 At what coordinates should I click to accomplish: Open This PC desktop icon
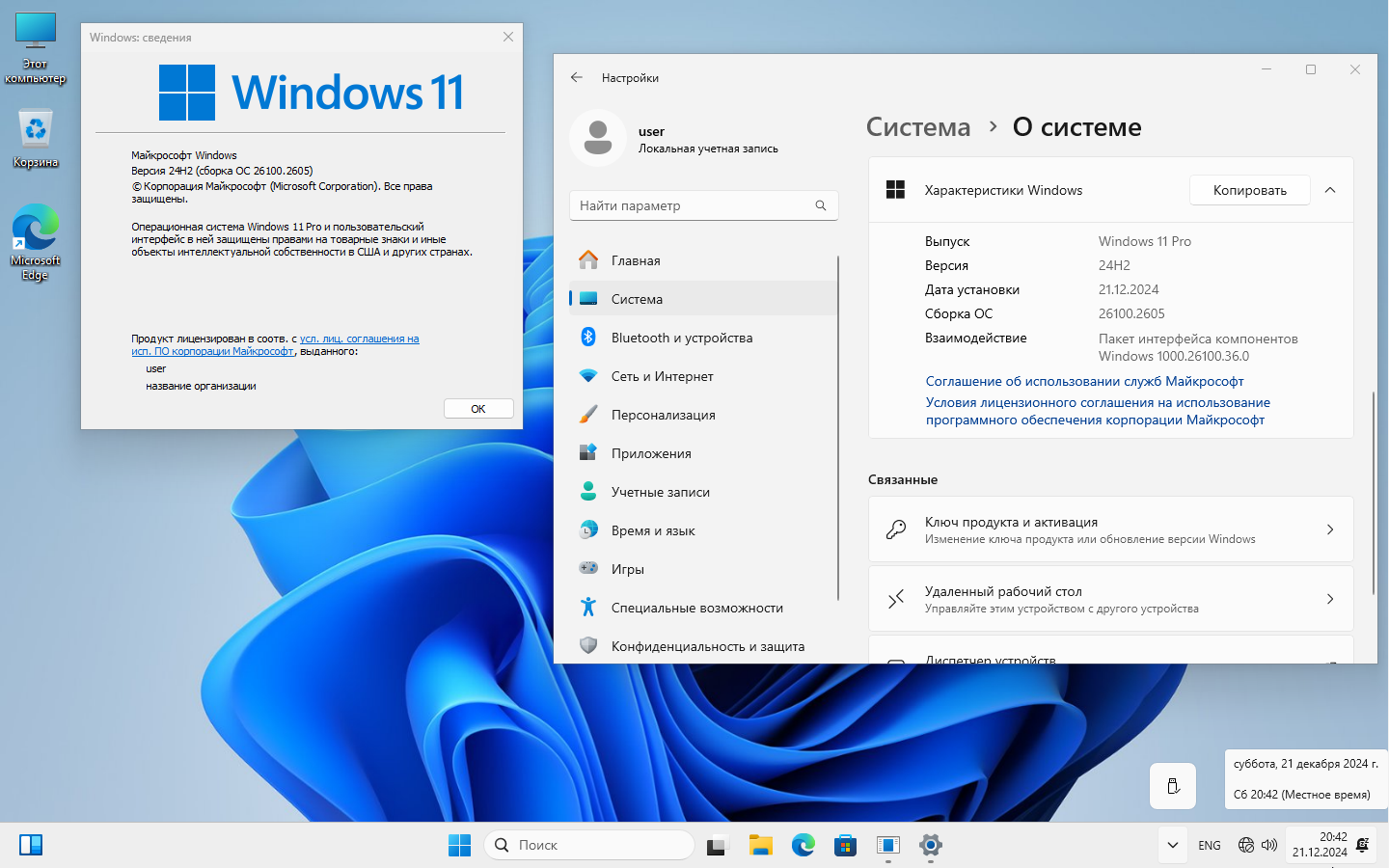coord(36,48)
